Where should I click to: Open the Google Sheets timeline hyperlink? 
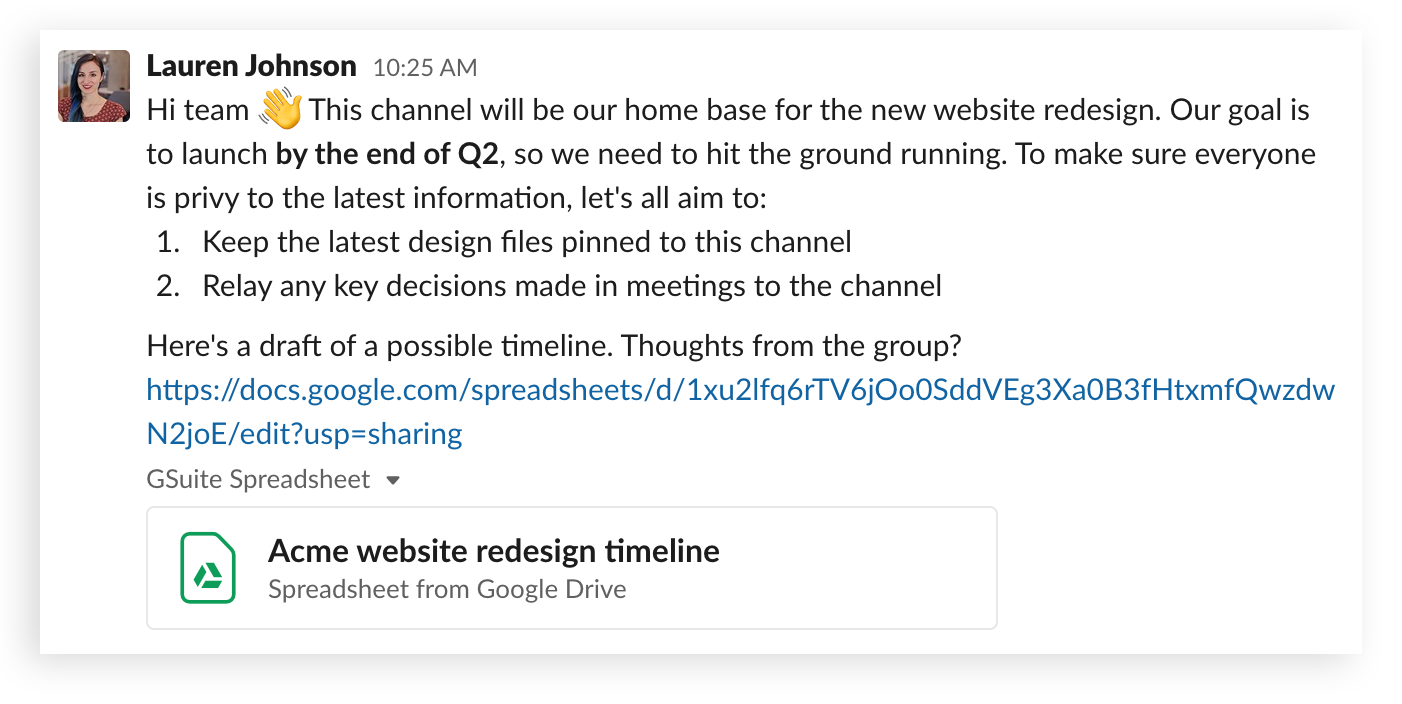(x=740, y=390)
